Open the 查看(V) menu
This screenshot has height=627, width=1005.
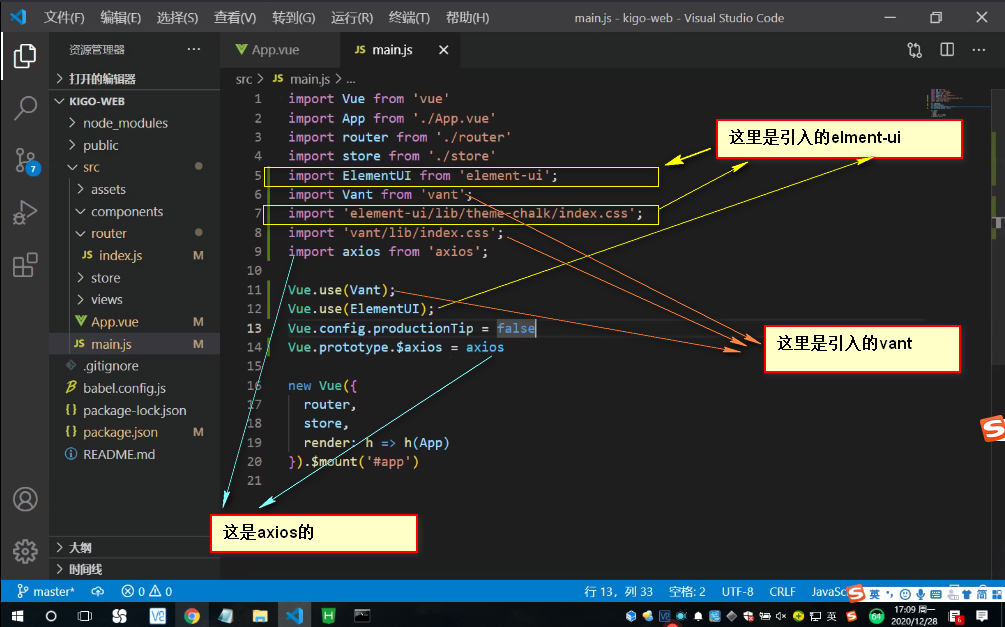235,18
